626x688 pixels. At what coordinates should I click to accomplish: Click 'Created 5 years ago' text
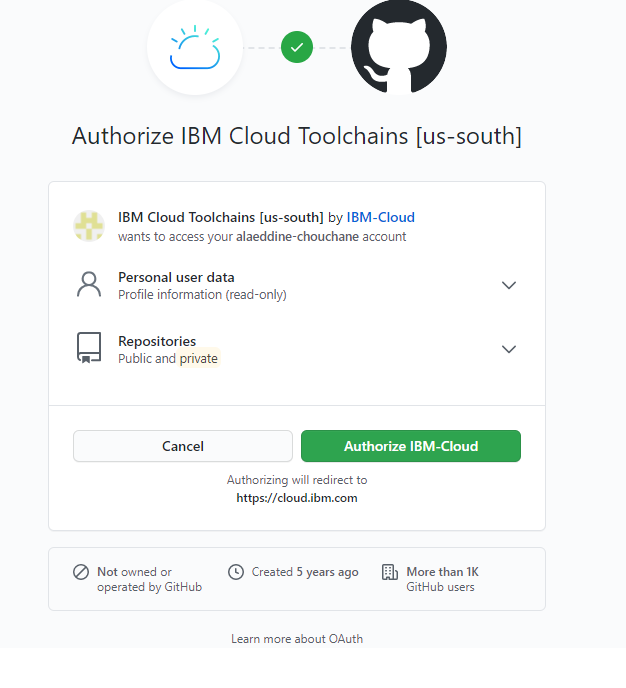point(305,572)
